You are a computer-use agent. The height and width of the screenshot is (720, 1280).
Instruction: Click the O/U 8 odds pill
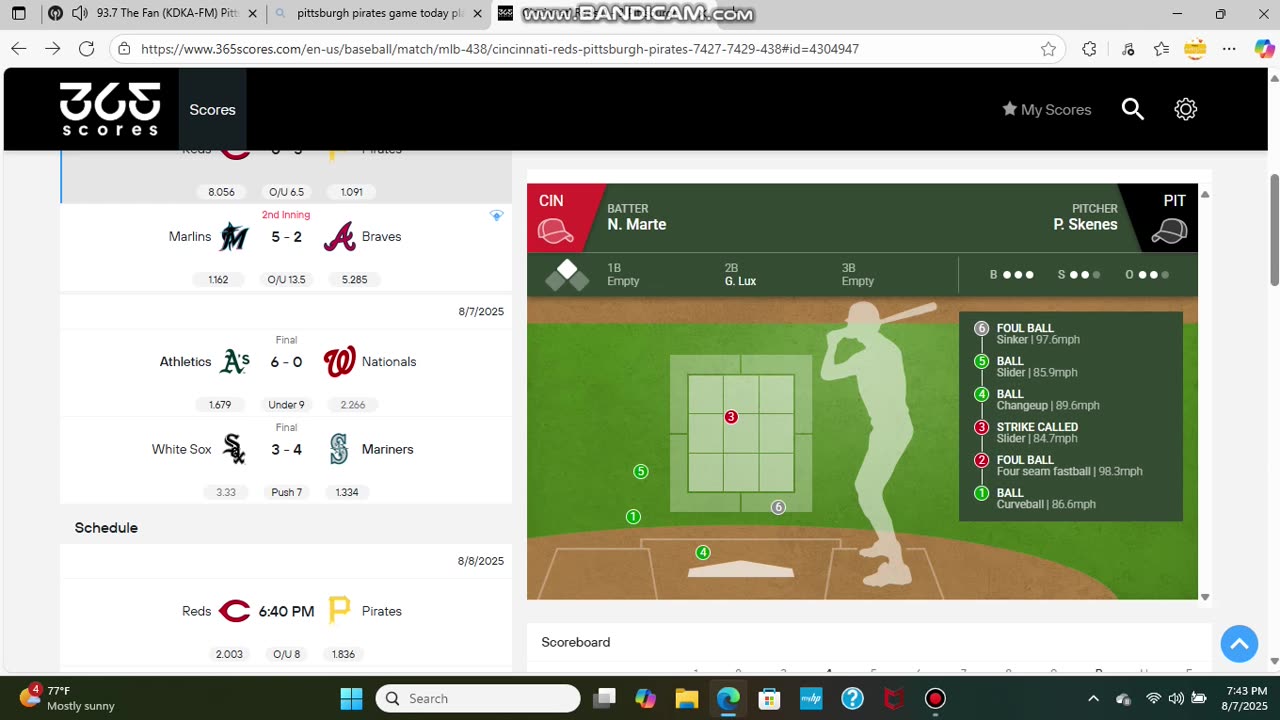pos(286,654)
